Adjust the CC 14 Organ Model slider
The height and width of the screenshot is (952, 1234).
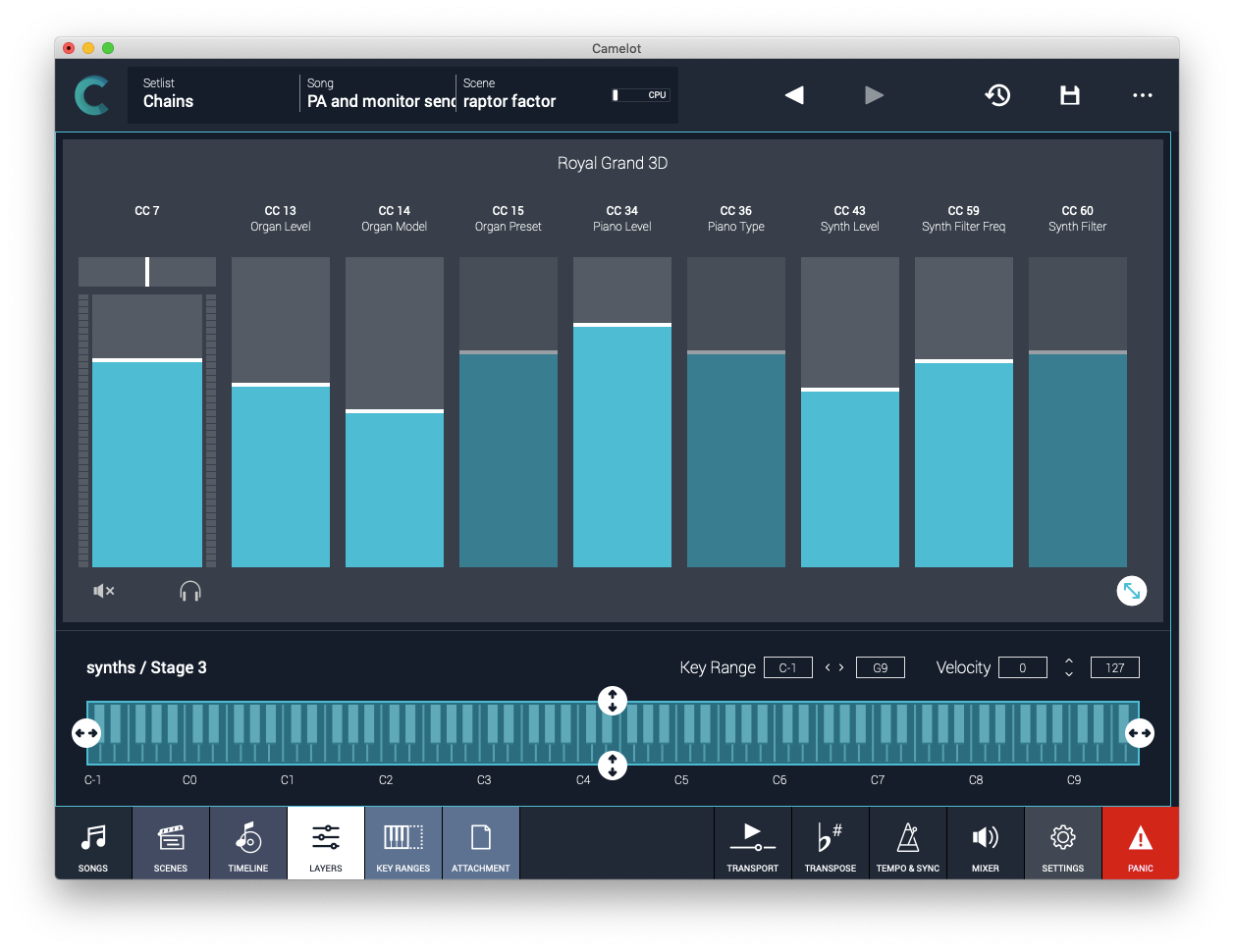[x=395, y=412]
